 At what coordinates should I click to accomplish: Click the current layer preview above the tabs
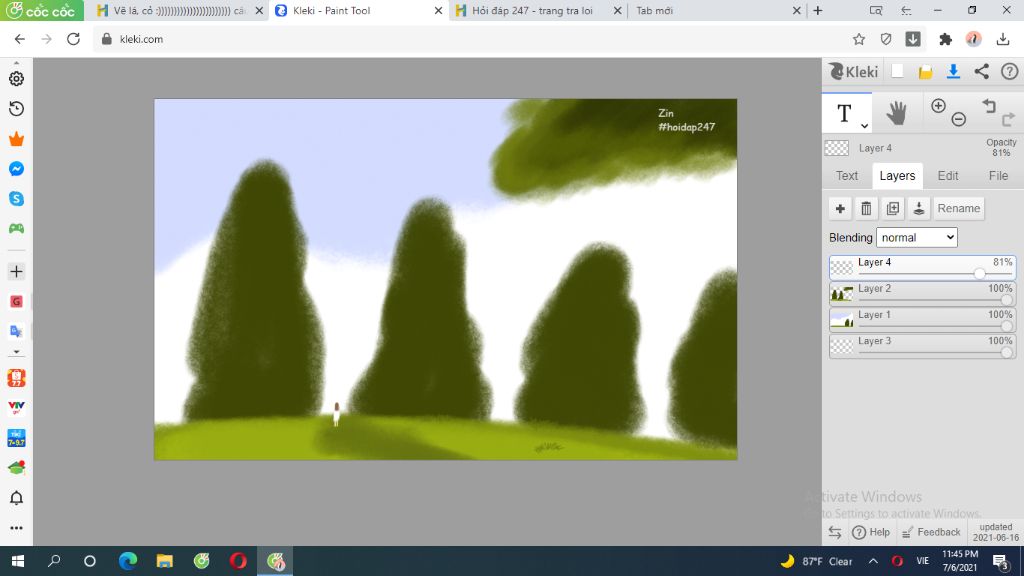click(x=837, y=148)
